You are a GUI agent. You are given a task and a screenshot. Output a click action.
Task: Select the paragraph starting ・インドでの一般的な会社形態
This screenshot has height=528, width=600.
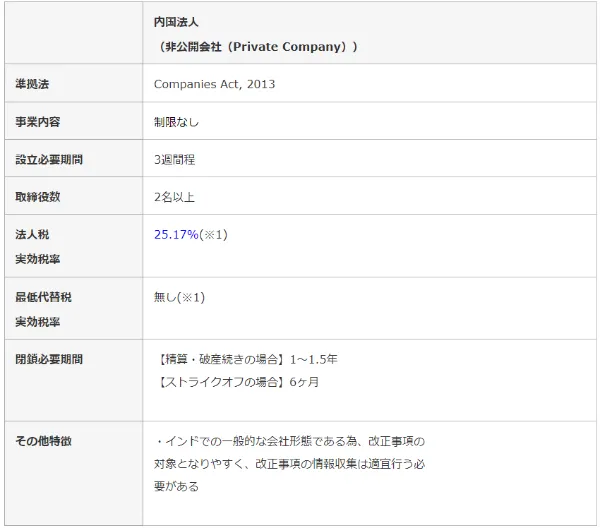click(290, 464)
